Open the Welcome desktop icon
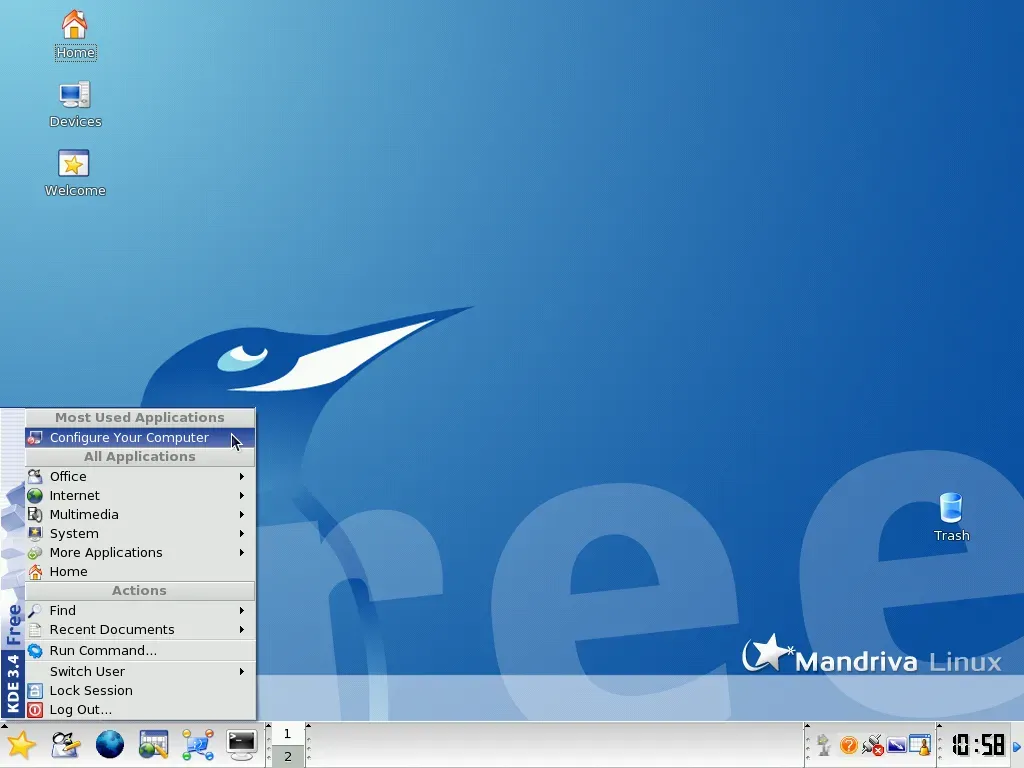 click(74, 173)
